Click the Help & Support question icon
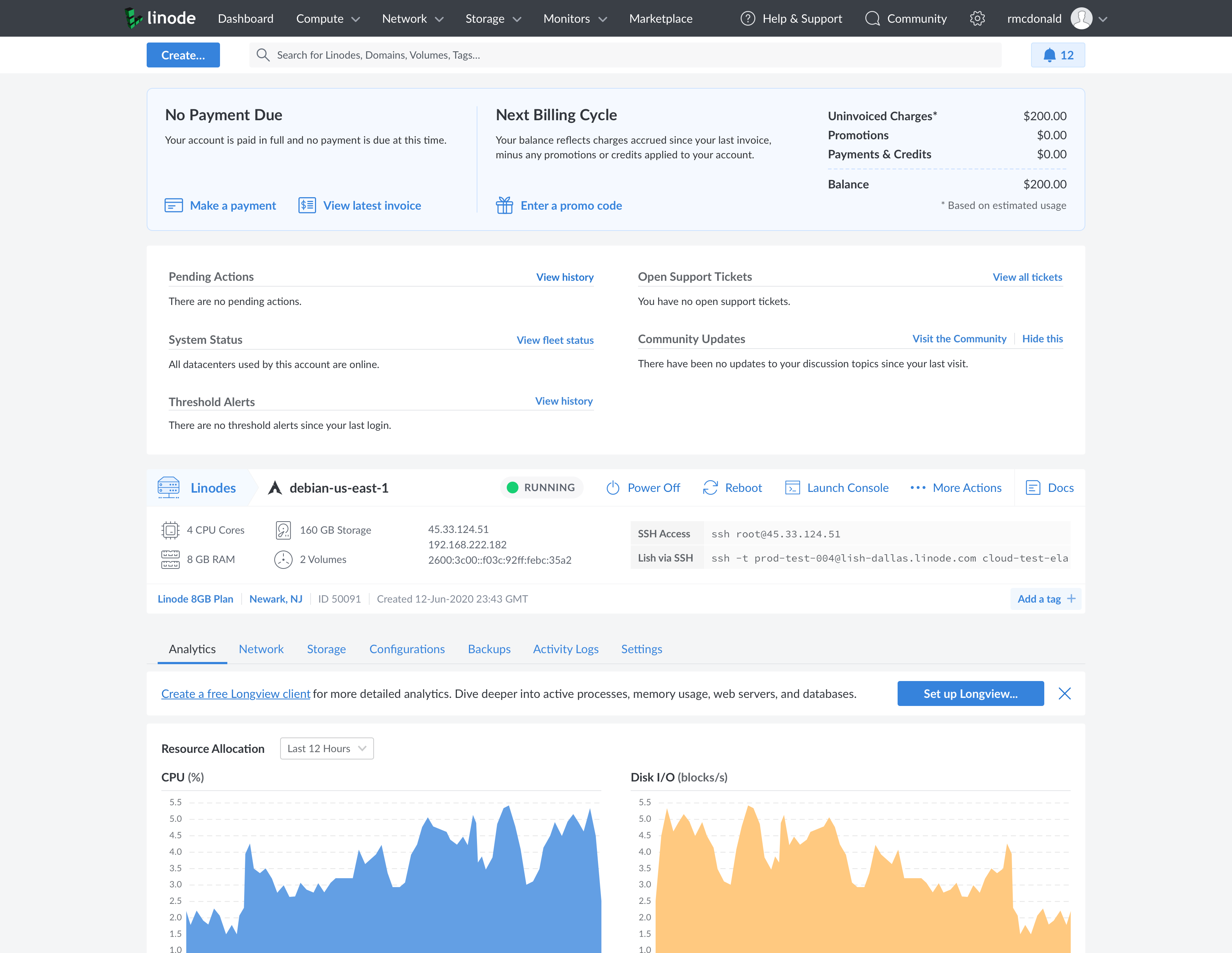1232x953 pixels. [x=747, y=19]
